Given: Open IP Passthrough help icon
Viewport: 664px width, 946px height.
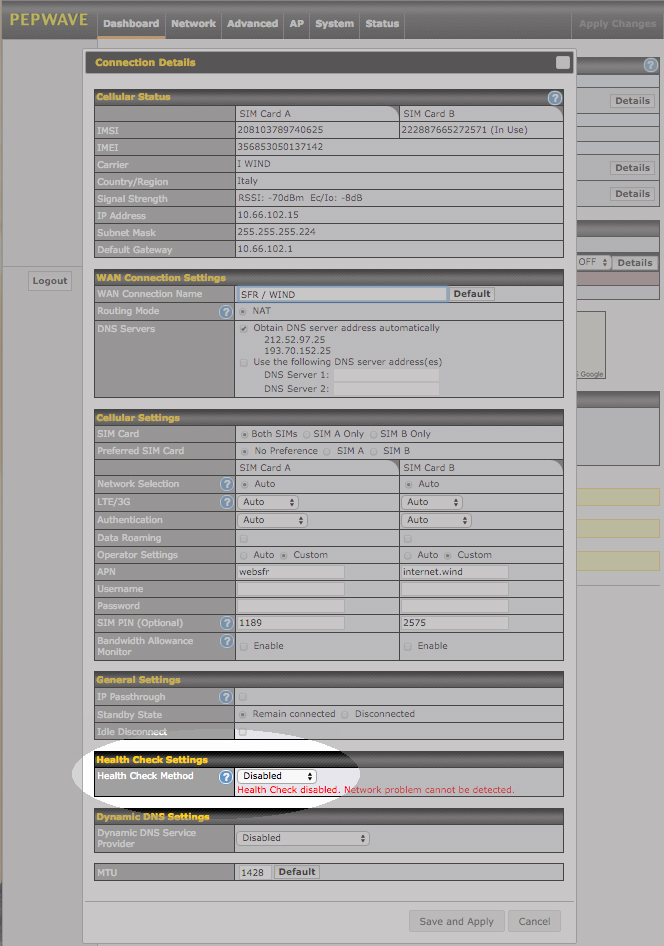Looking at the screenshot, I should coord(226,697).
